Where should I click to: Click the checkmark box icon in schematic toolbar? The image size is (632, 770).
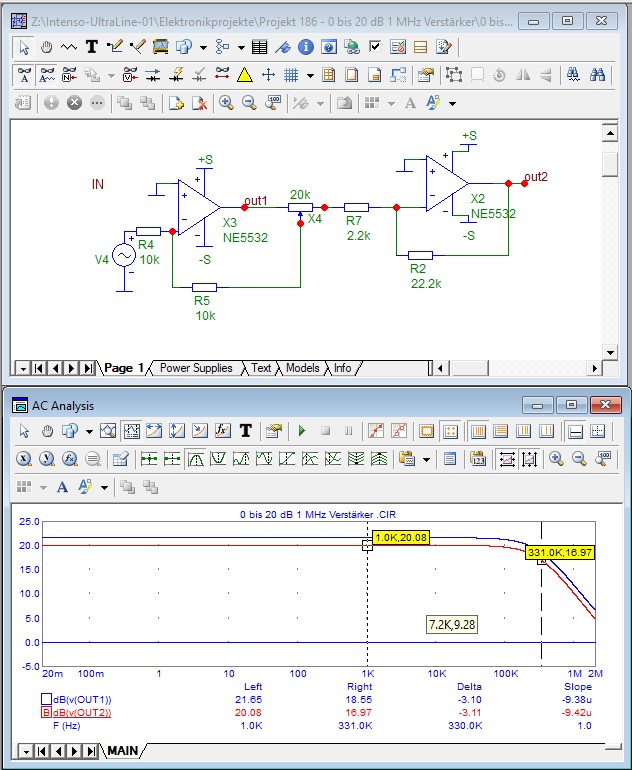(375, 47)
